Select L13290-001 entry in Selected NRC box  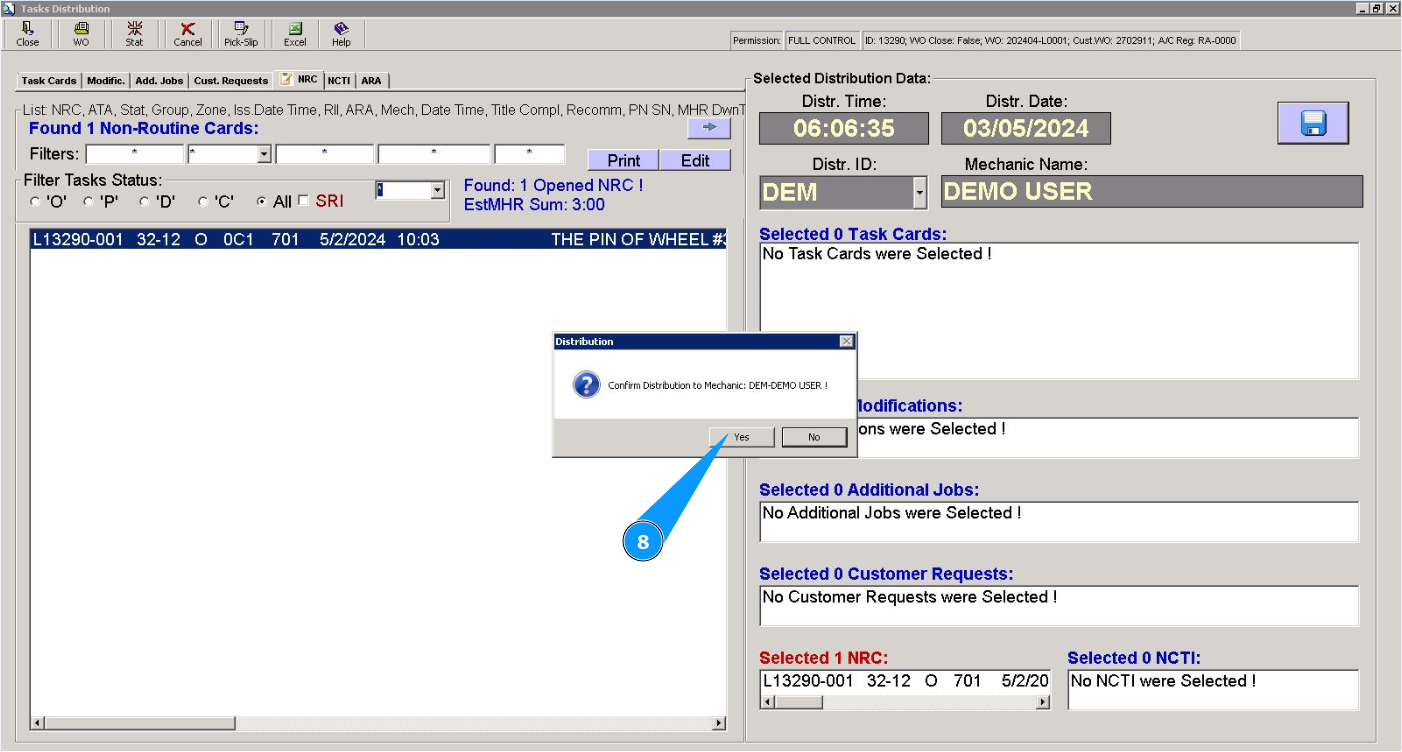tap(905, 681)
